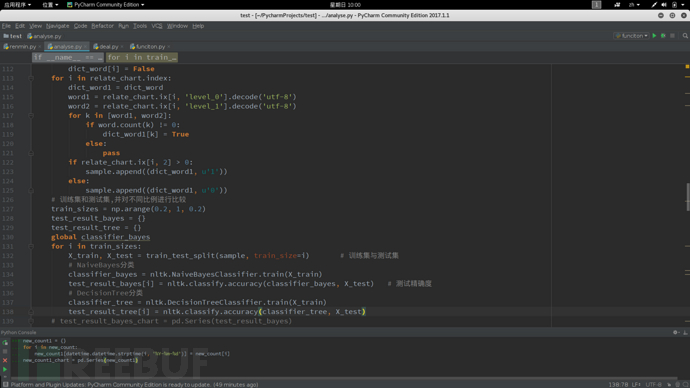
Task: Click the system volume icon
Action: point(664,4)
